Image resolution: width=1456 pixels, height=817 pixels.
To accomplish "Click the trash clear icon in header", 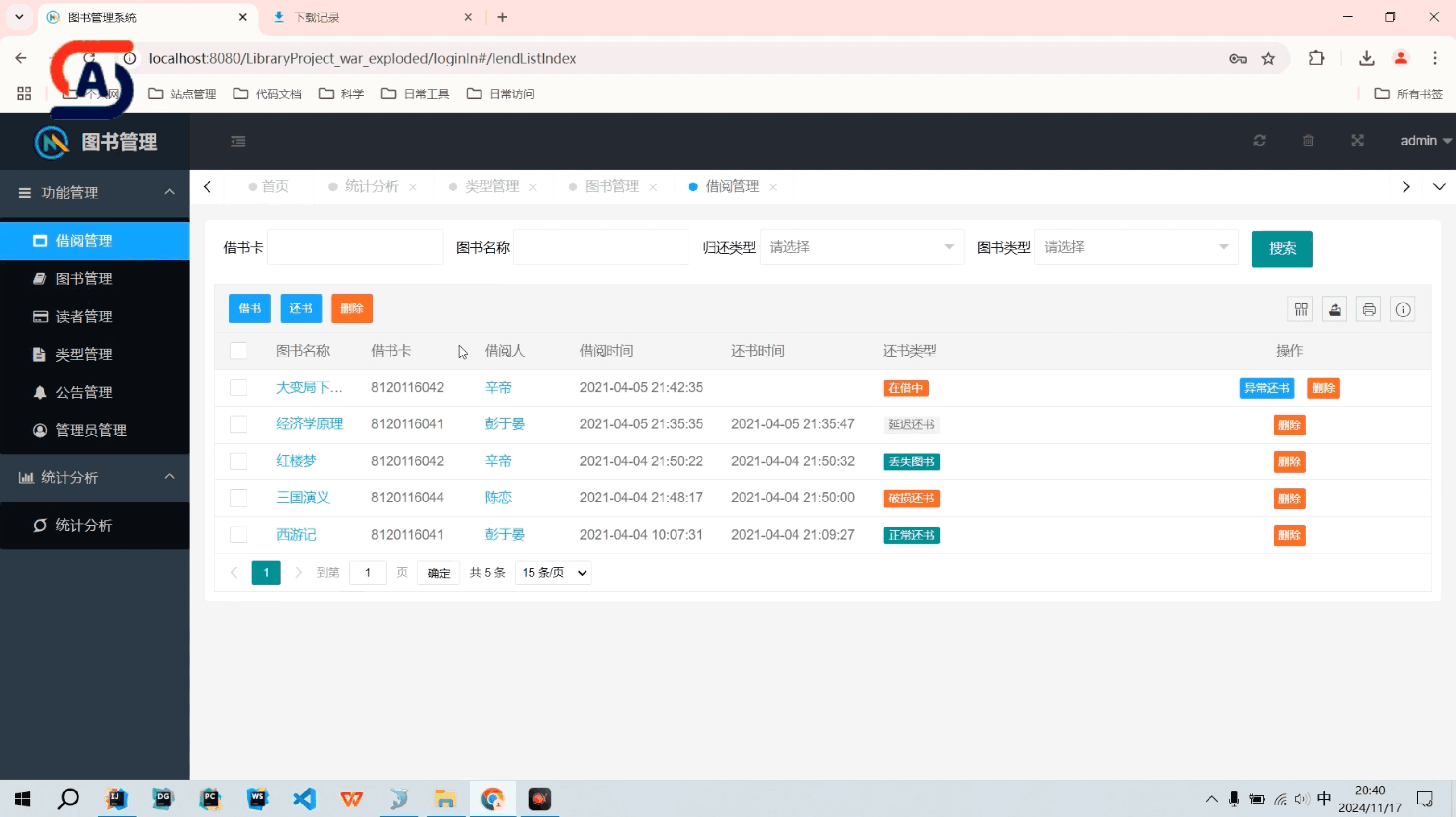I will [1308, 141].
